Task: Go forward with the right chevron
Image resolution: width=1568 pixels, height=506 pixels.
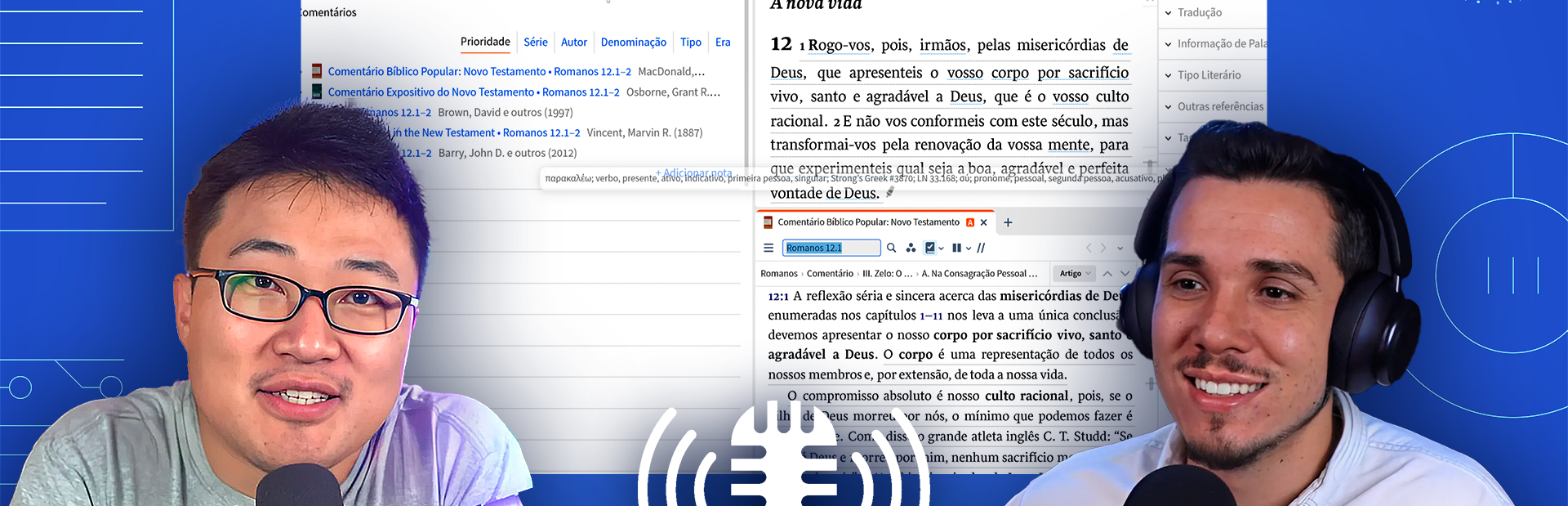Action: (x=1103, y=248)
